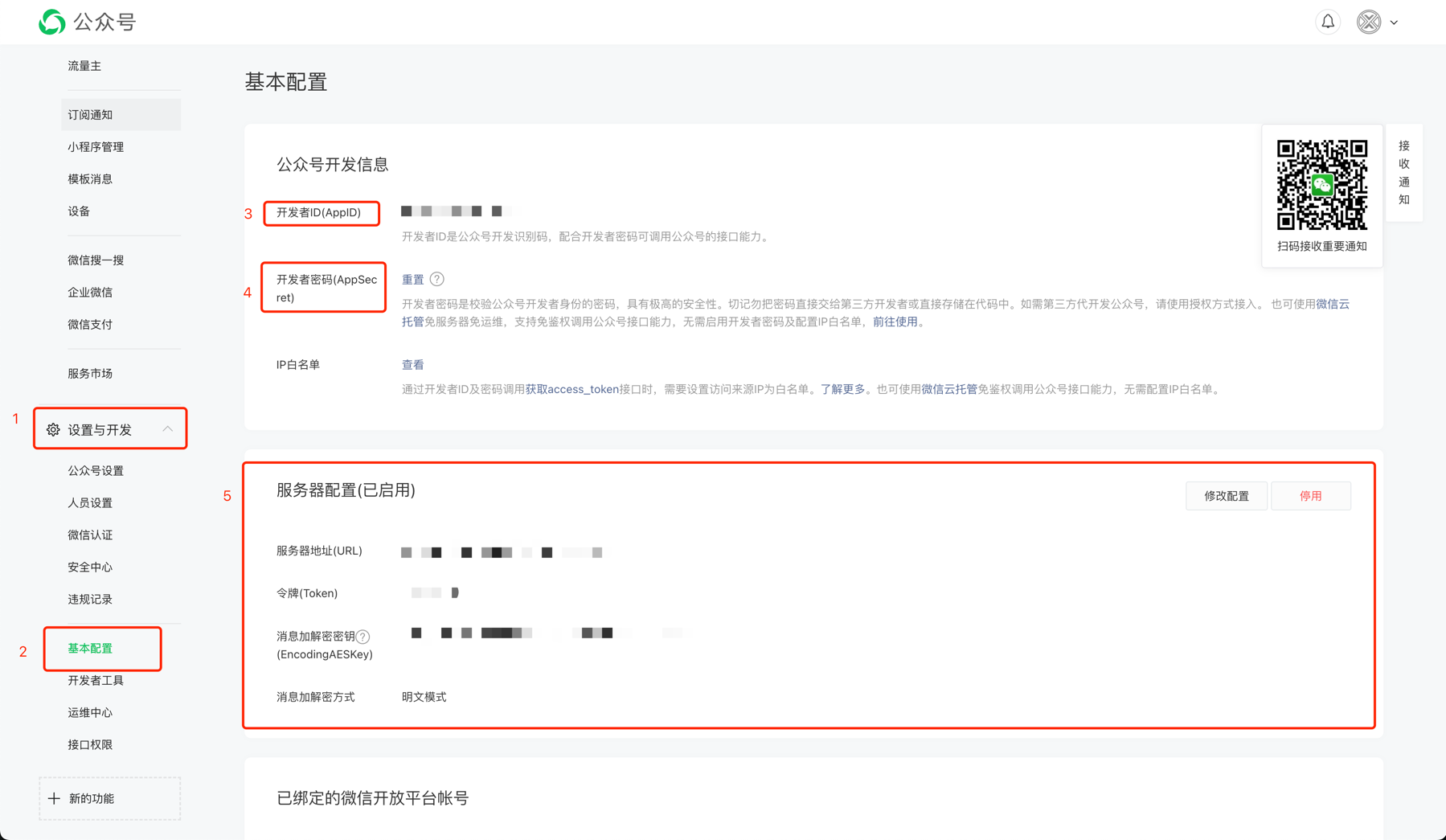
Task: Open 安全中心 in the sidebar
Action: coord(90,568)
